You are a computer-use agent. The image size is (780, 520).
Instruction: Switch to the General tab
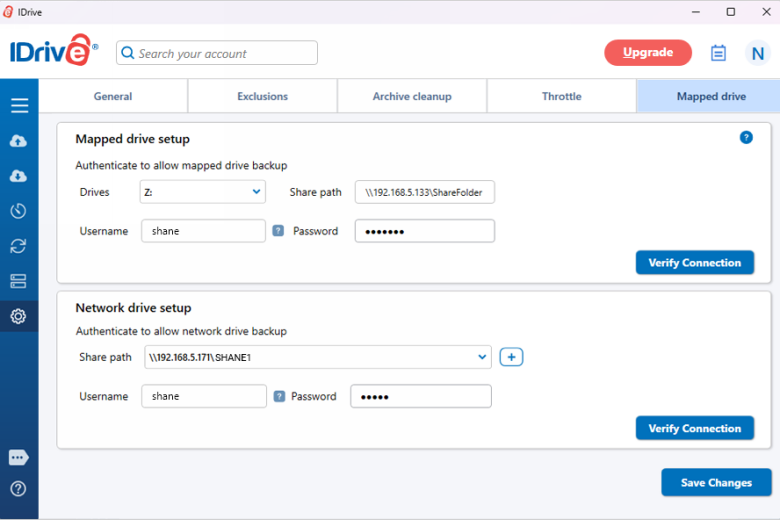[113, 96]
